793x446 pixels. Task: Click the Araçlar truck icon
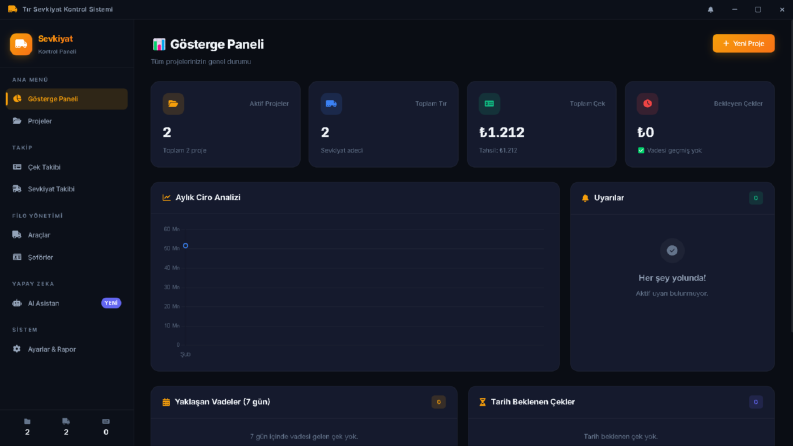click(x=17, y=235)
